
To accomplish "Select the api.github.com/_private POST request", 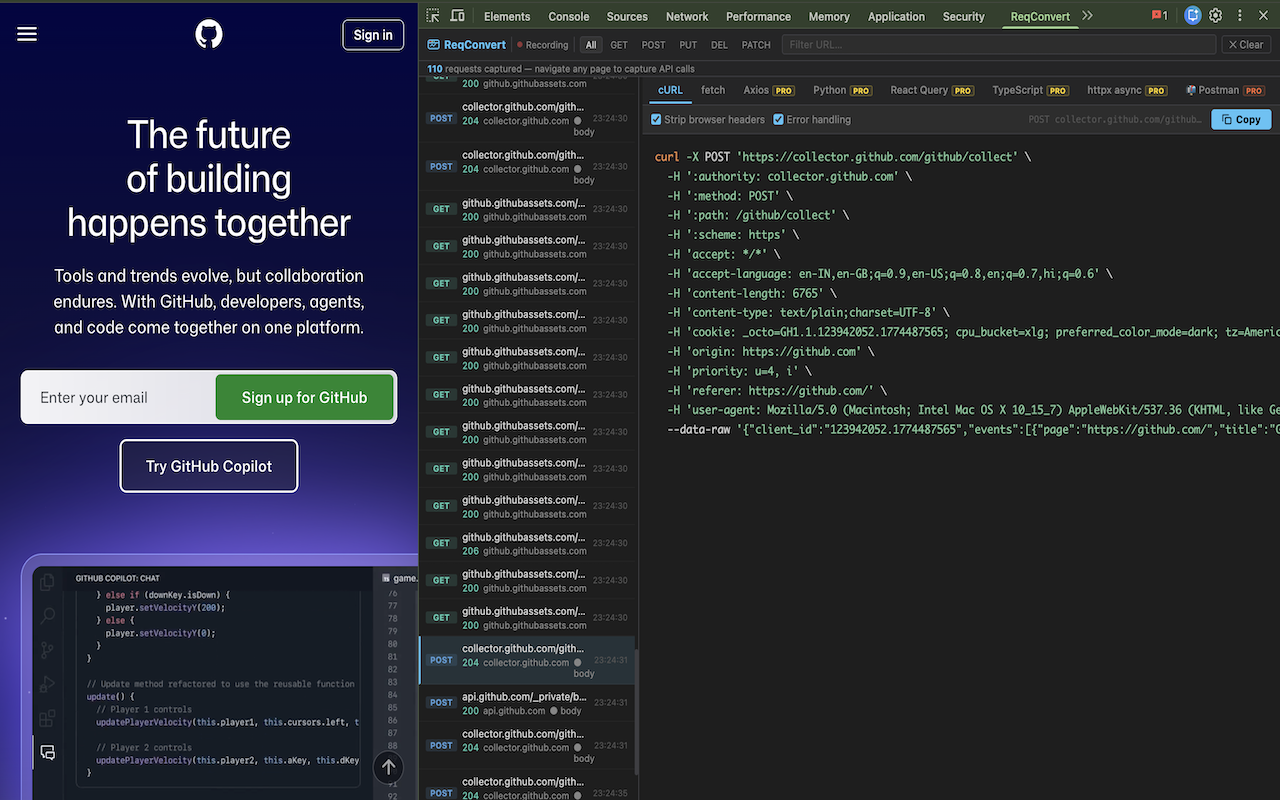I will coord(526,703).
